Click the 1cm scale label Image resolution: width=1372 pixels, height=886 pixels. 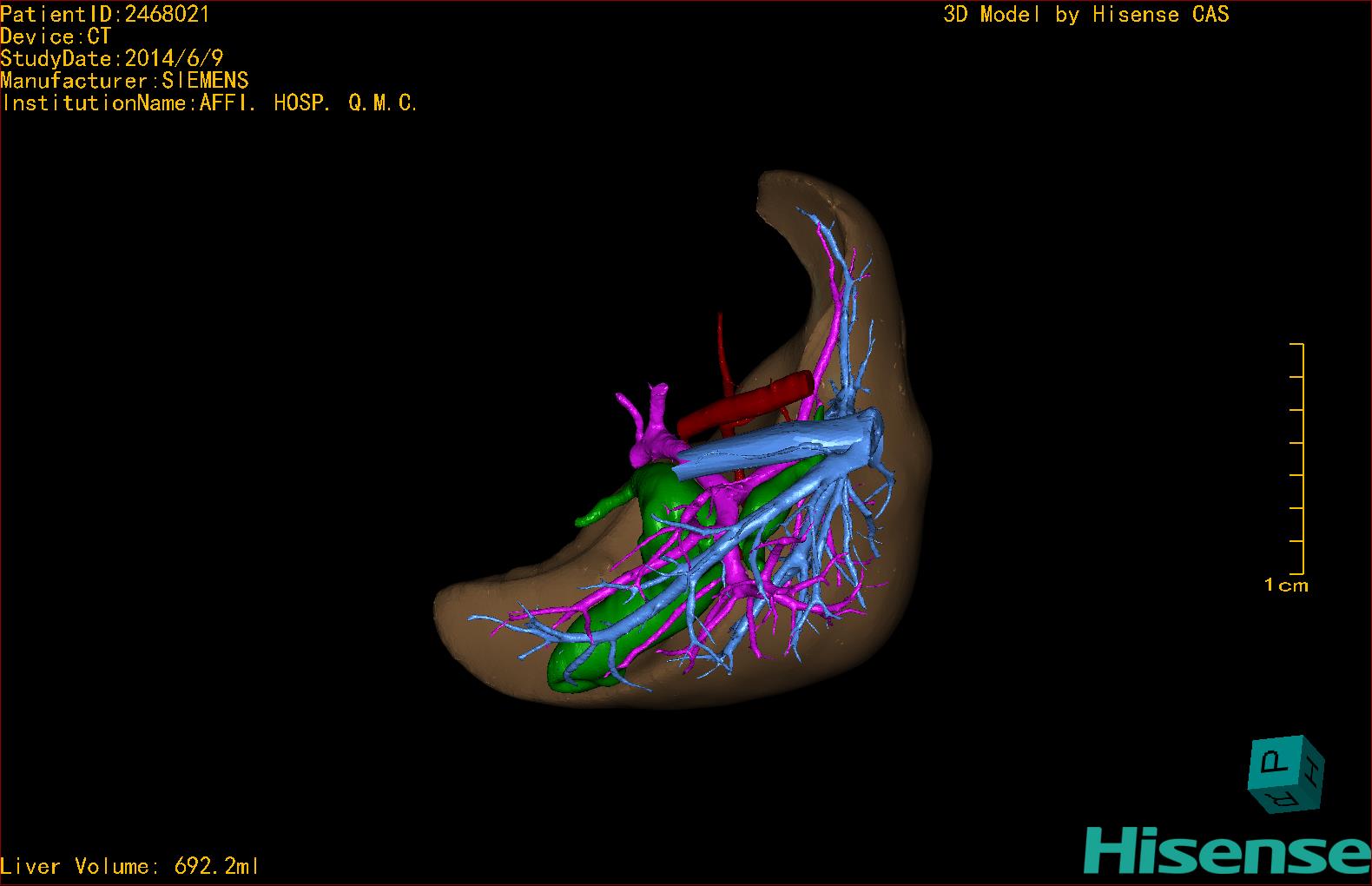pyautogui.click(x=1285, y=585)
